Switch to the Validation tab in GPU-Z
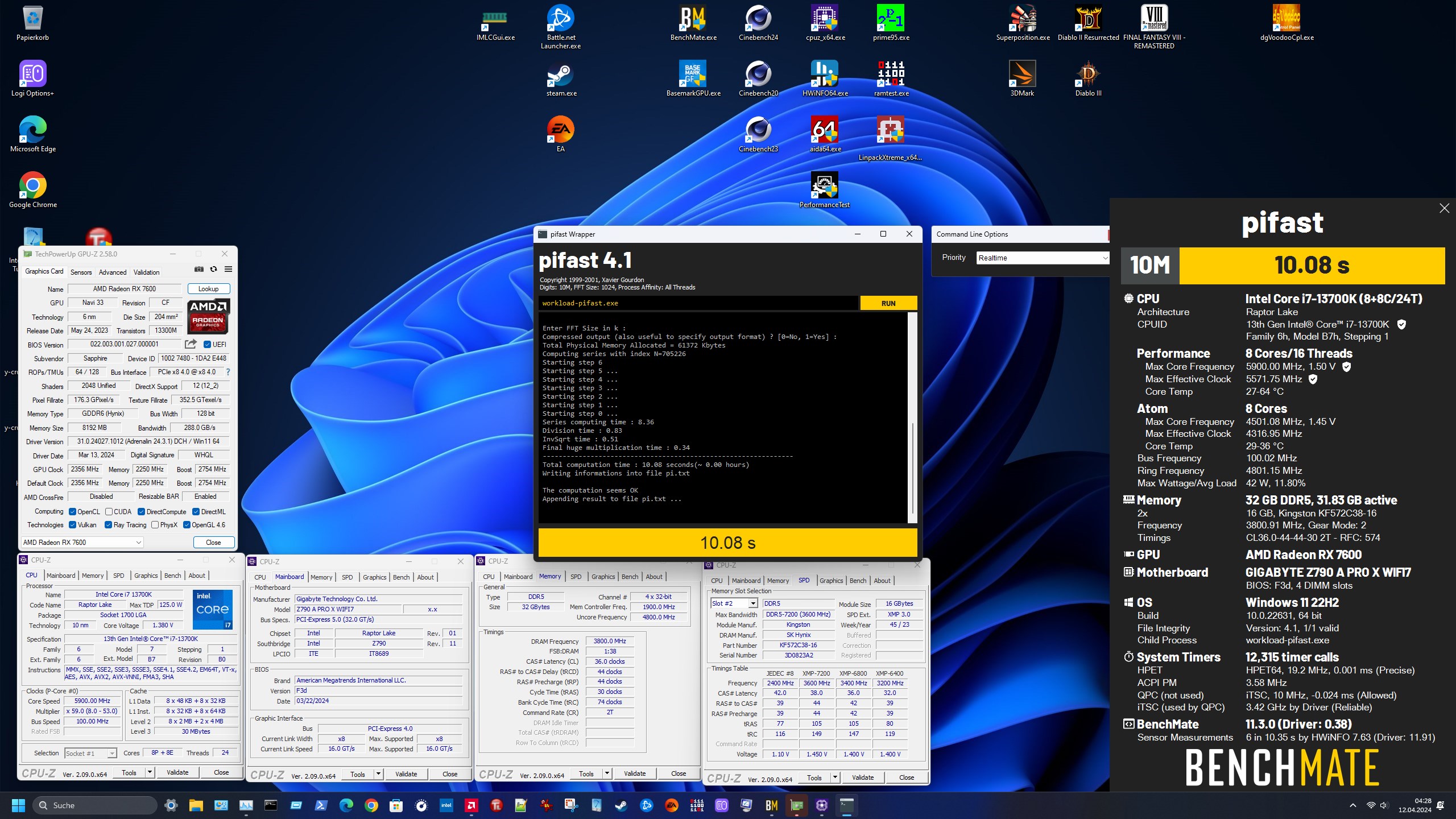Screen dimensions: 1456x819 (x=146, y=272)
